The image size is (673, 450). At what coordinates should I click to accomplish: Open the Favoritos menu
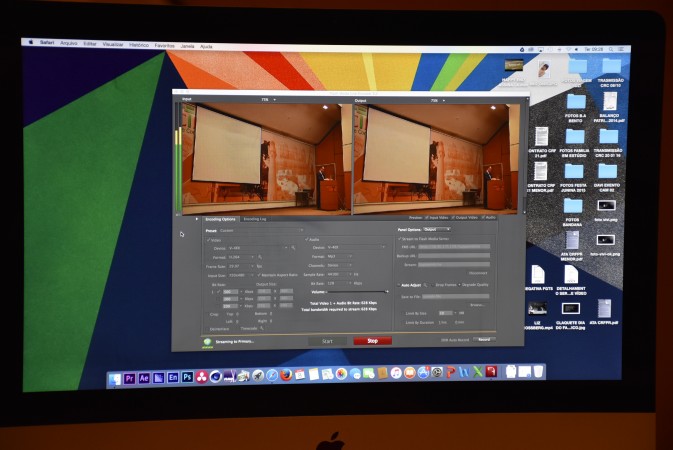(164, 45)
